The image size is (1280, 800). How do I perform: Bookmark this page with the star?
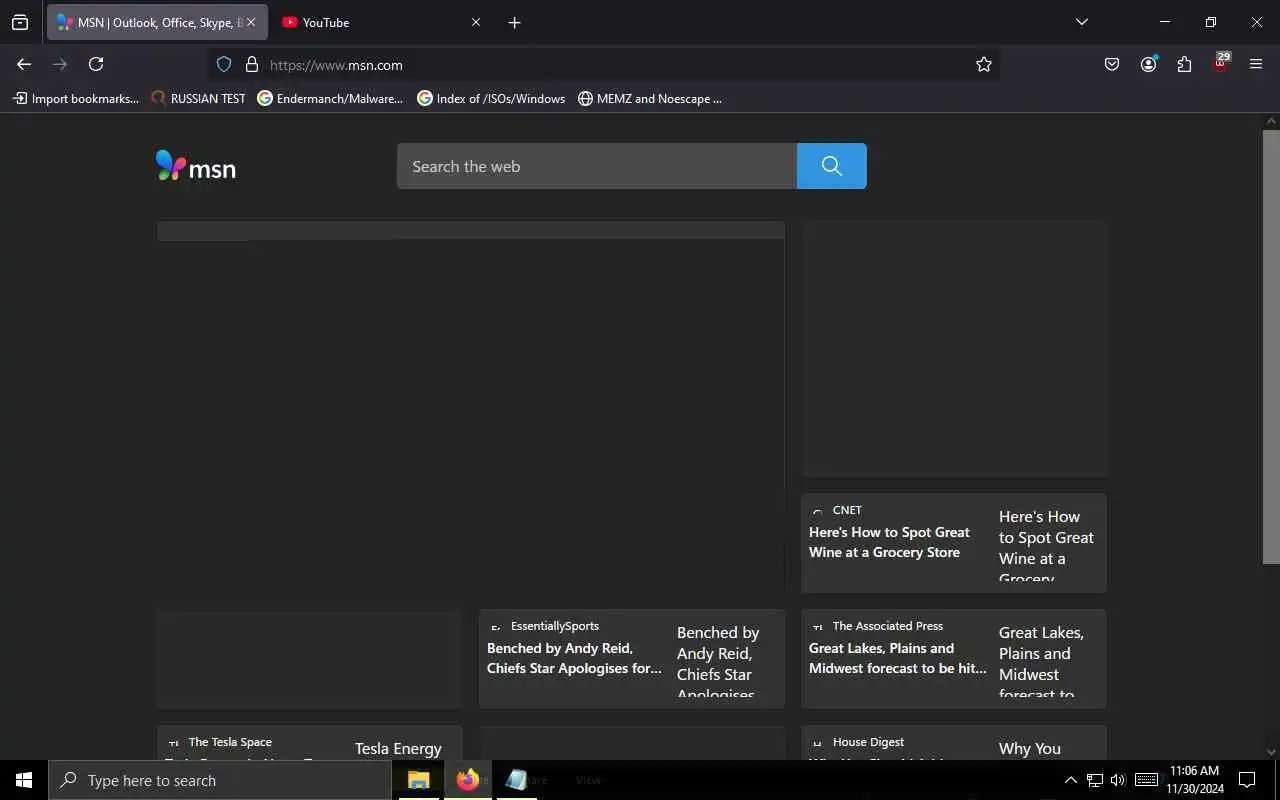(984, 64)
